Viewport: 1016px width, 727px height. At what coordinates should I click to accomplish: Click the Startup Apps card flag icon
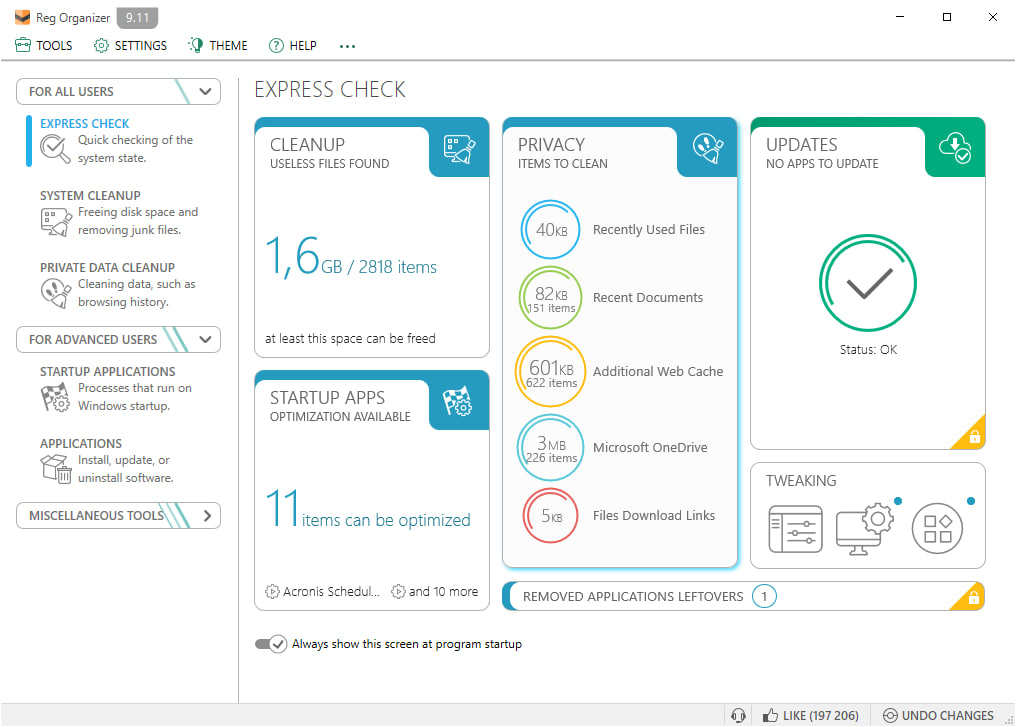click(x=458, y=401)
